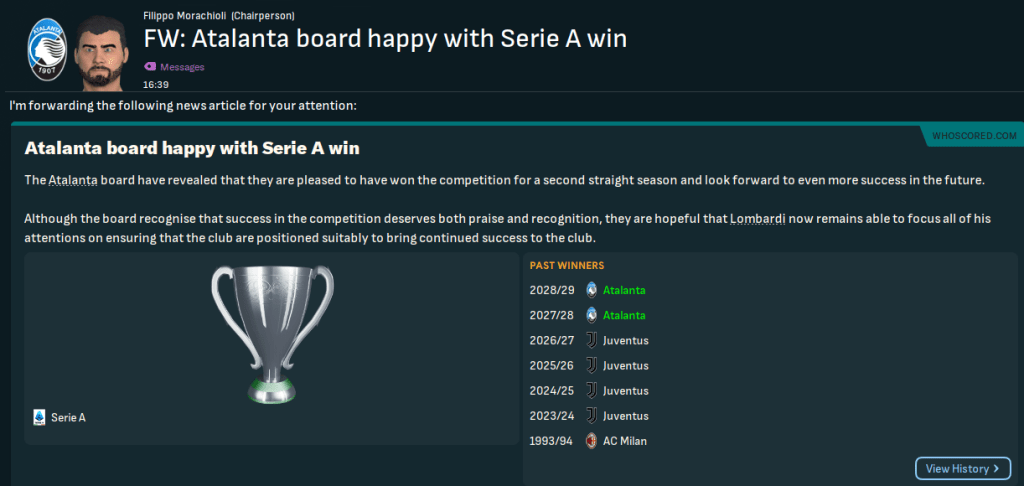1024x486 pixels.
Task: Select Atalanta winner name for 2028/29
Action: point(624,290)
